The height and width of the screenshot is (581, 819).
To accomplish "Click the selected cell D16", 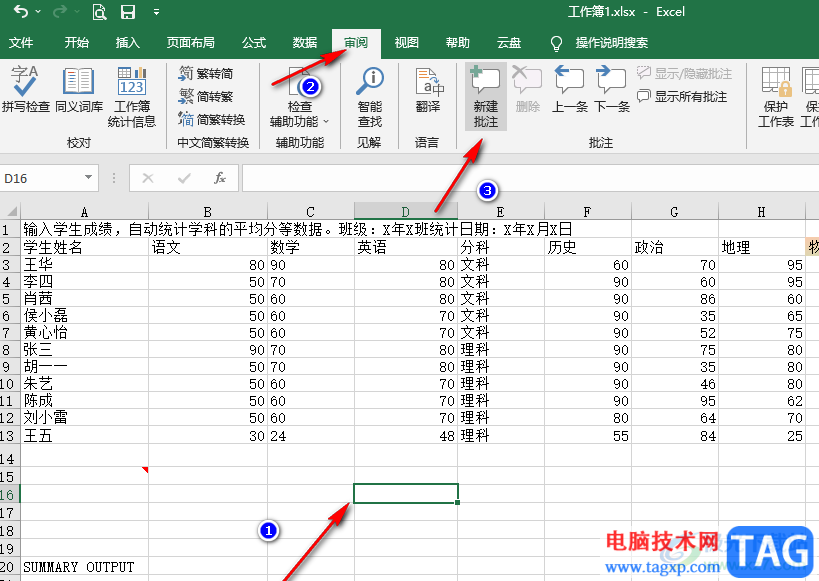I will click(406, 494).
